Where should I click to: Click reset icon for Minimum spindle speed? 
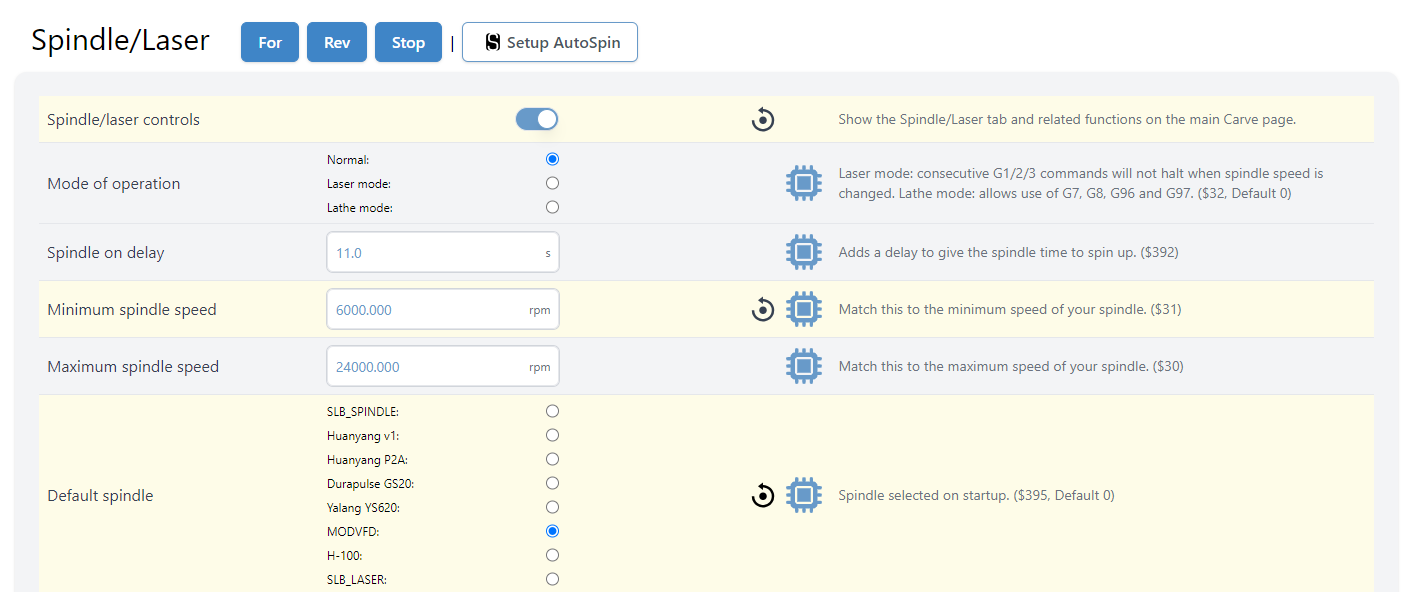point(763,310)
